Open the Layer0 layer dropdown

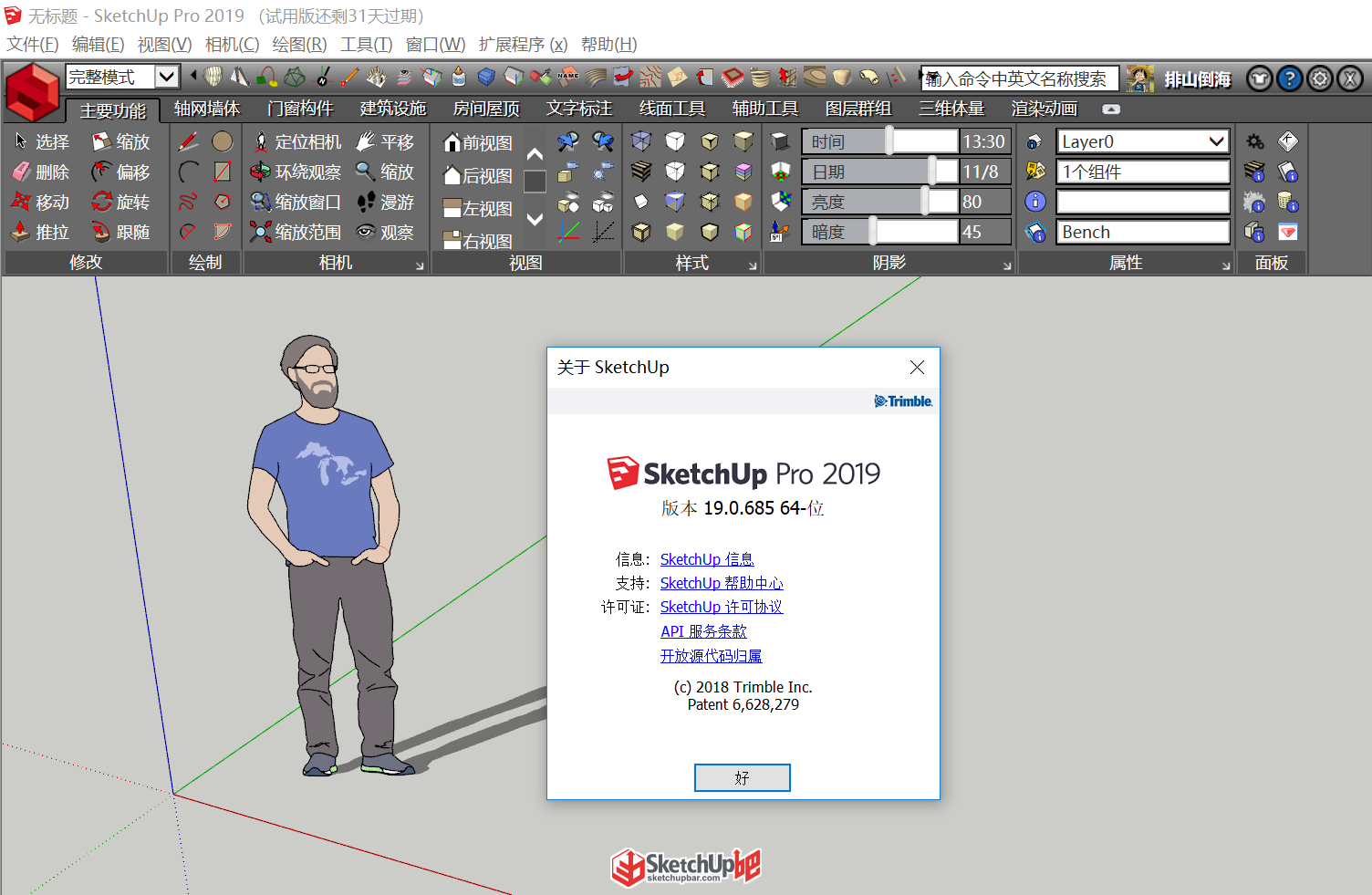pyautogui.click(x=1143, y=141)
